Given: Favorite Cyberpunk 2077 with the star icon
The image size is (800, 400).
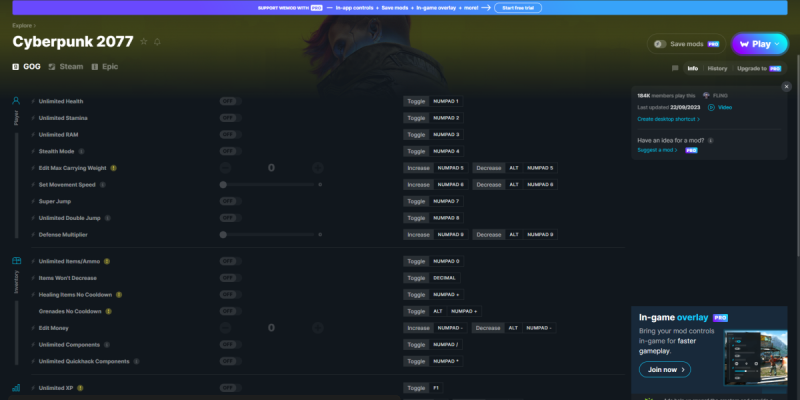Looking at the screenshot, I should [144, 42].
